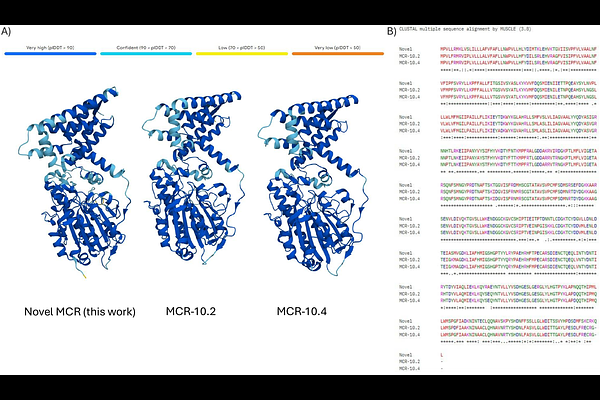The height and width of the screenshot is (400, 600).
Task: Click the dark blue Very high pLDDT bar
Action: tap(50, 54)
